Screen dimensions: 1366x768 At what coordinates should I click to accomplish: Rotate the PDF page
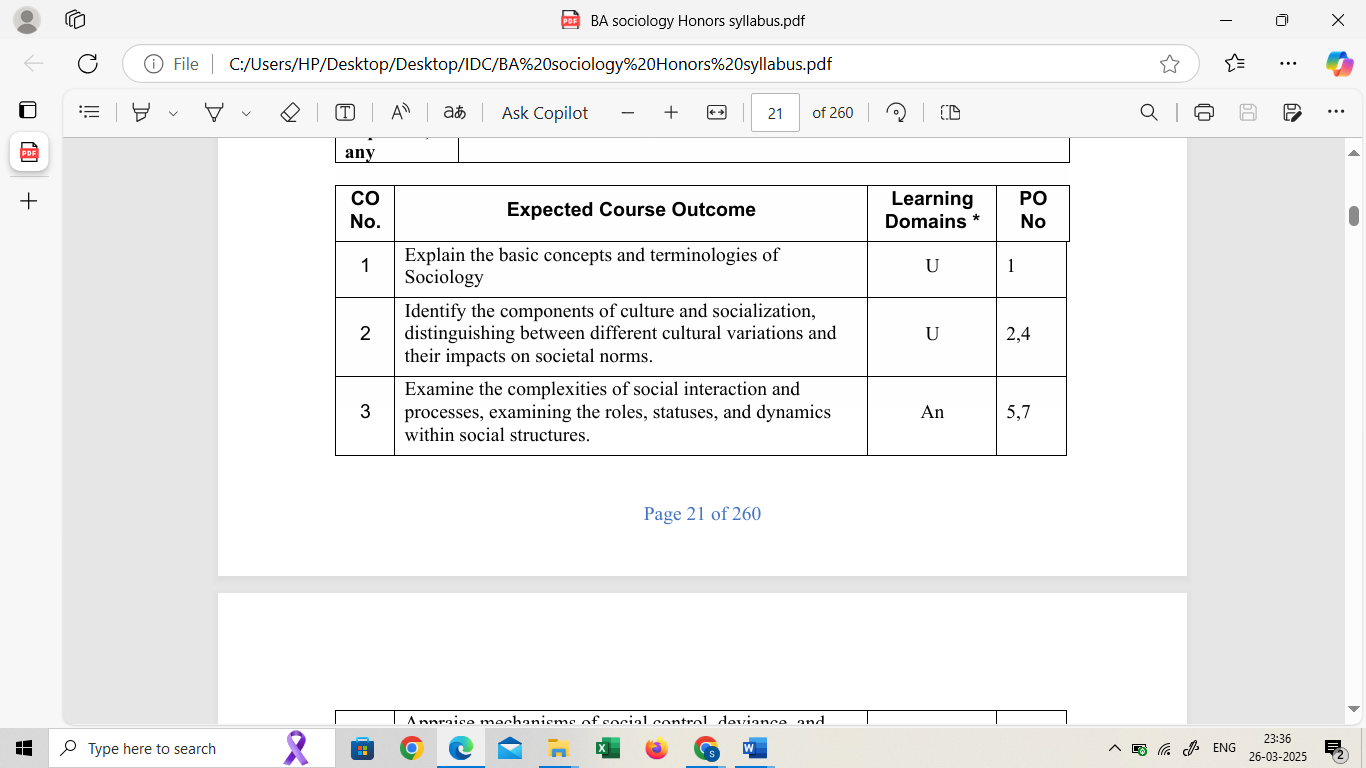[x=897, y=113]
